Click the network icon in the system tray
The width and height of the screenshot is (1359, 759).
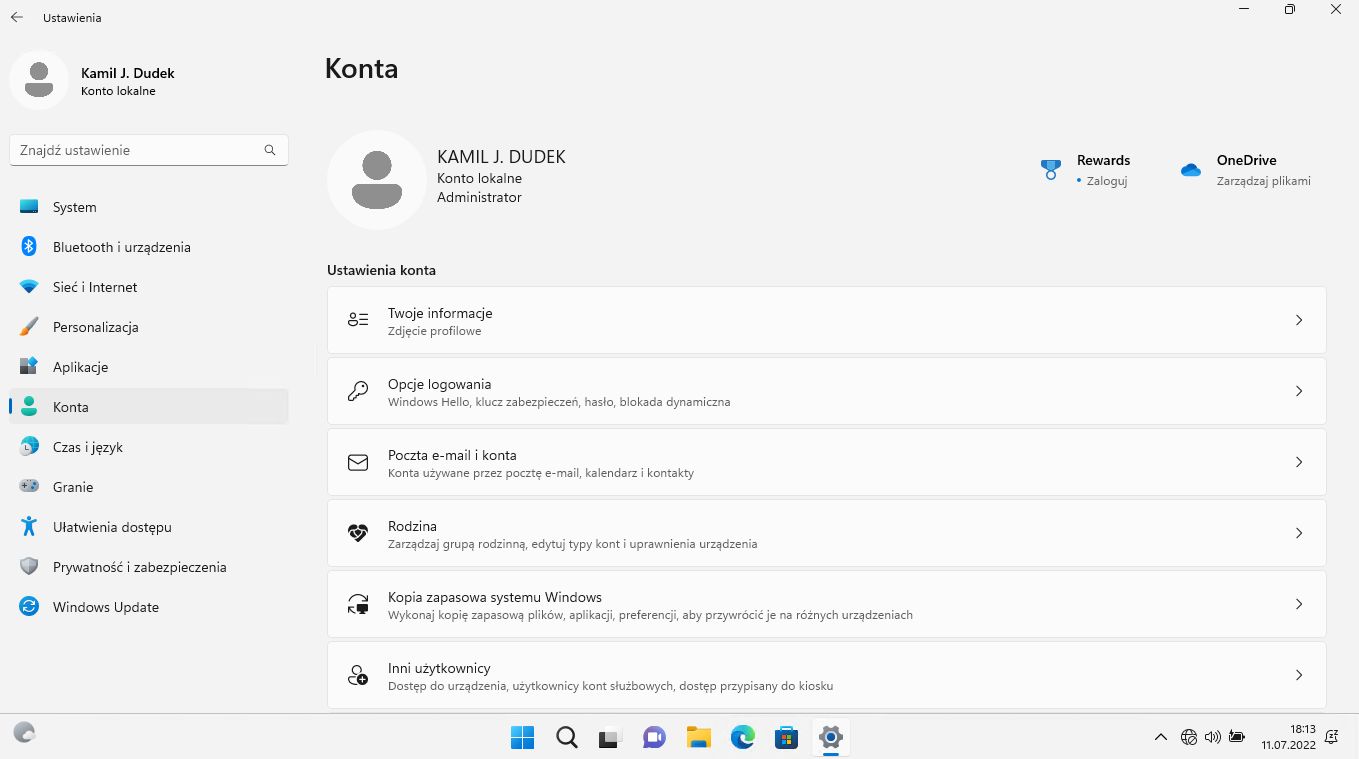coord(1189,737)
